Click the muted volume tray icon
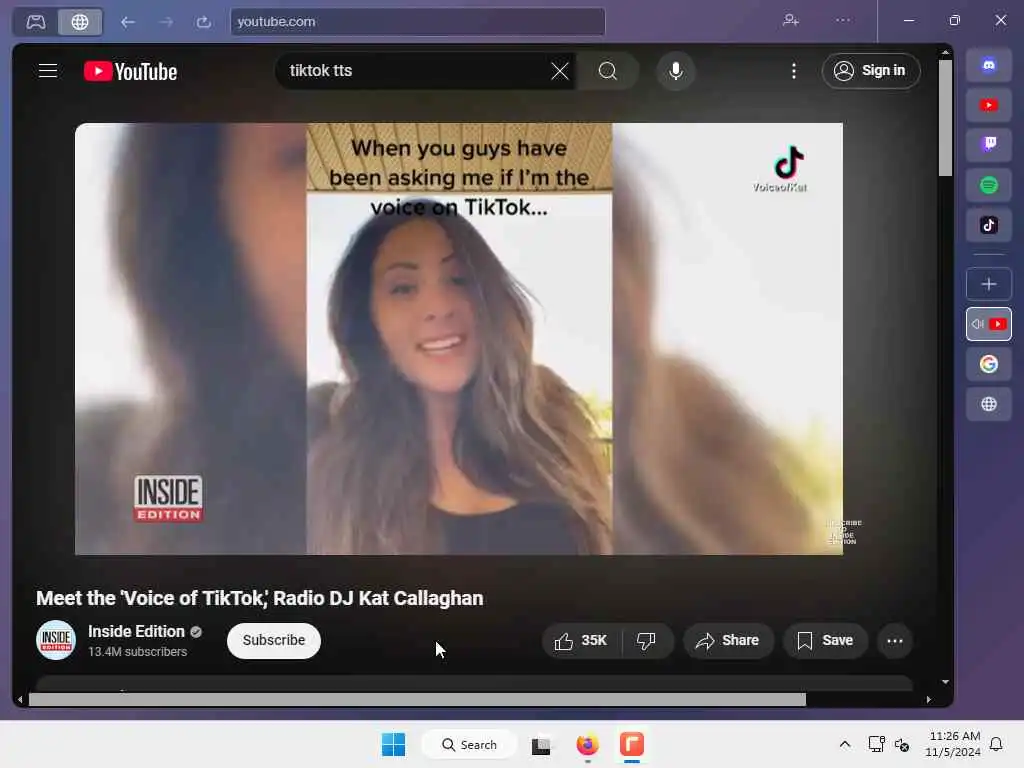This screenshot has height=768, width=1024. [x=902, y=744]
